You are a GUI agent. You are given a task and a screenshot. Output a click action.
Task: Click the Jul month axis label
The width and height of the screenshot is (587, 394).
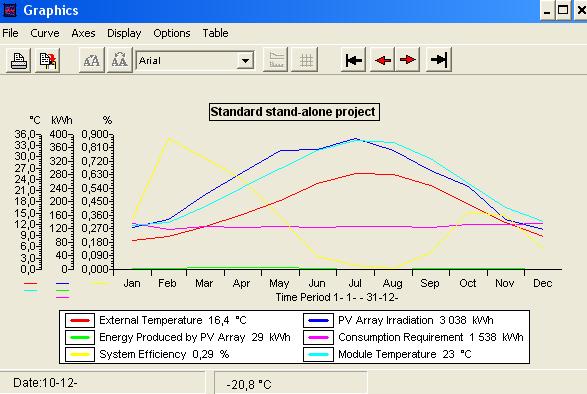[x=355, y=283]
